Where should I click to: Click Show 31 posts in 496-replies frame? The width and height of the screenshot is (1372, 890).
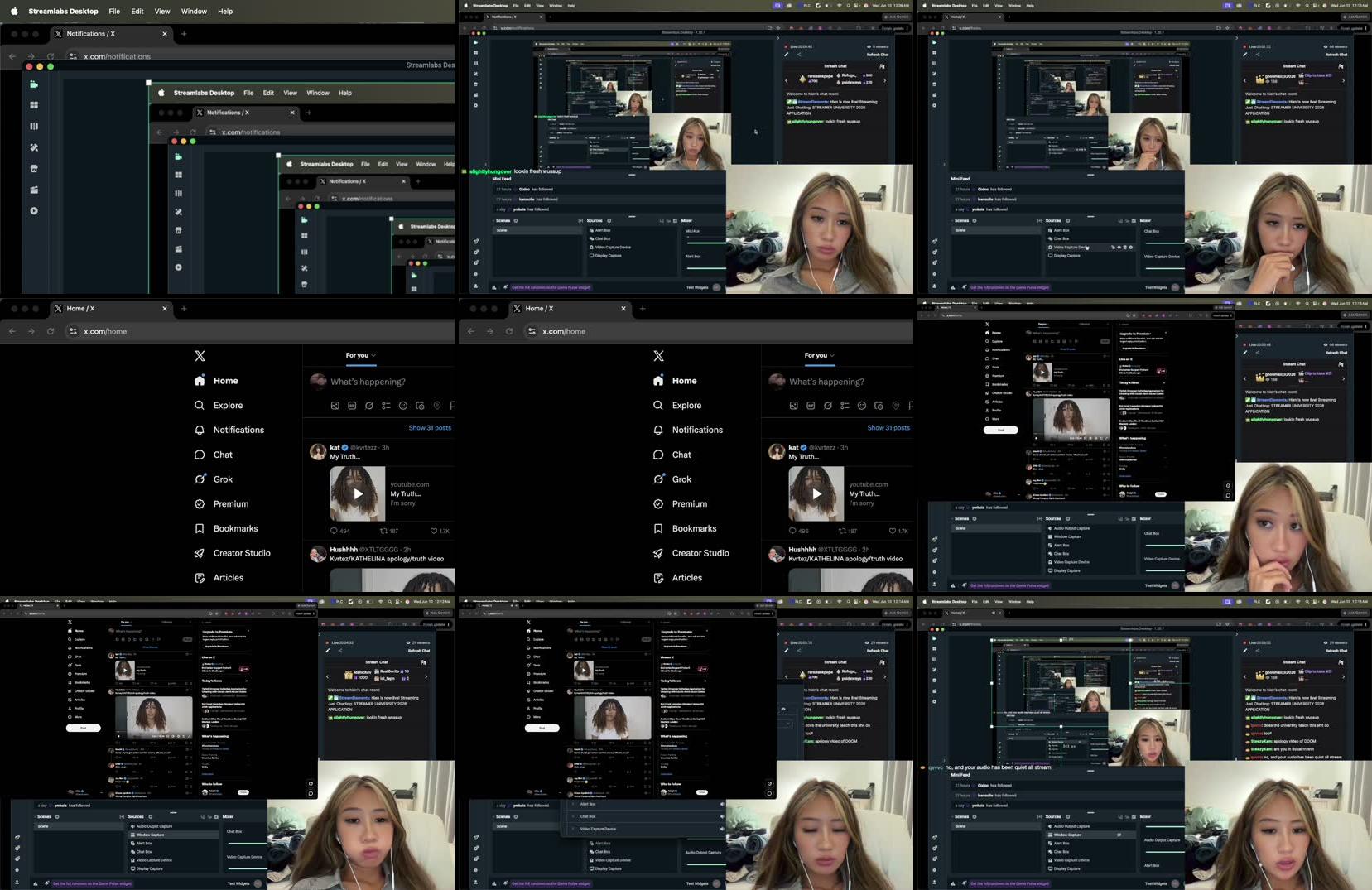[888, 428]
